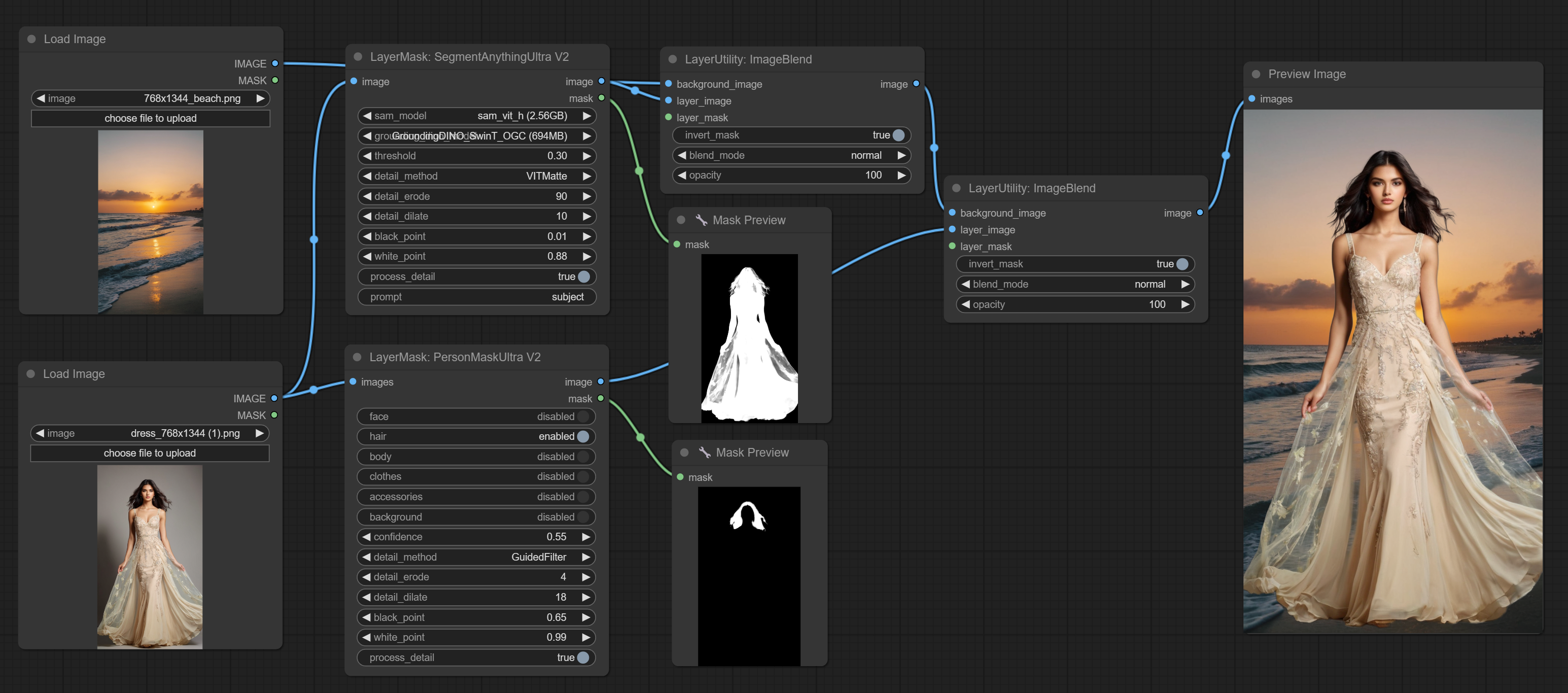Screen dimensions: 1568x693
Task: Enable the face toggle in PersonMaskUltra
Action: (583, 417)
